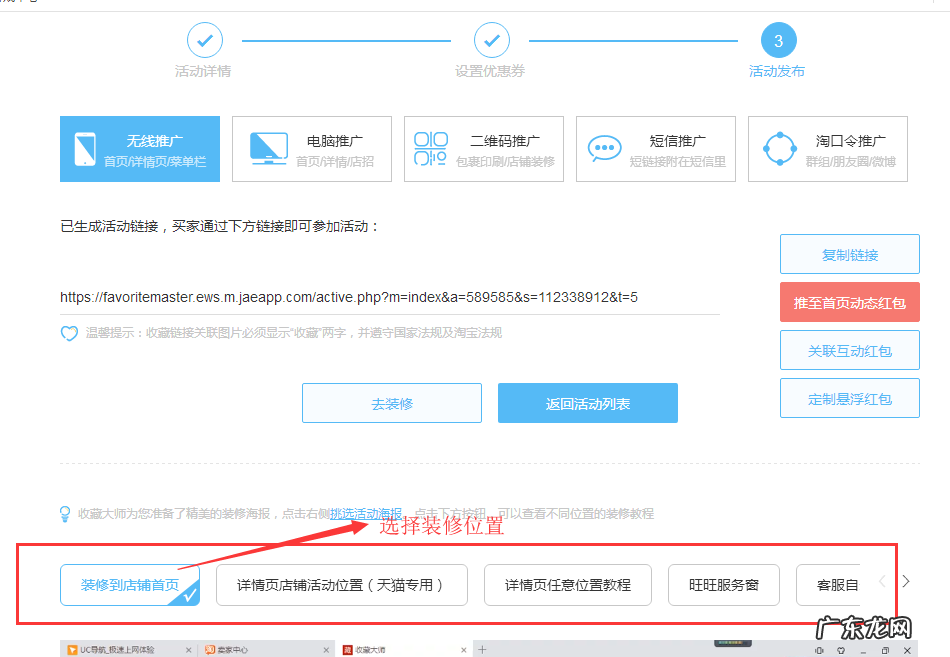Image resolution: width=950 pixels, height=657 pixels.
Task: Click the 去装修 button
Action: (391, 403)
